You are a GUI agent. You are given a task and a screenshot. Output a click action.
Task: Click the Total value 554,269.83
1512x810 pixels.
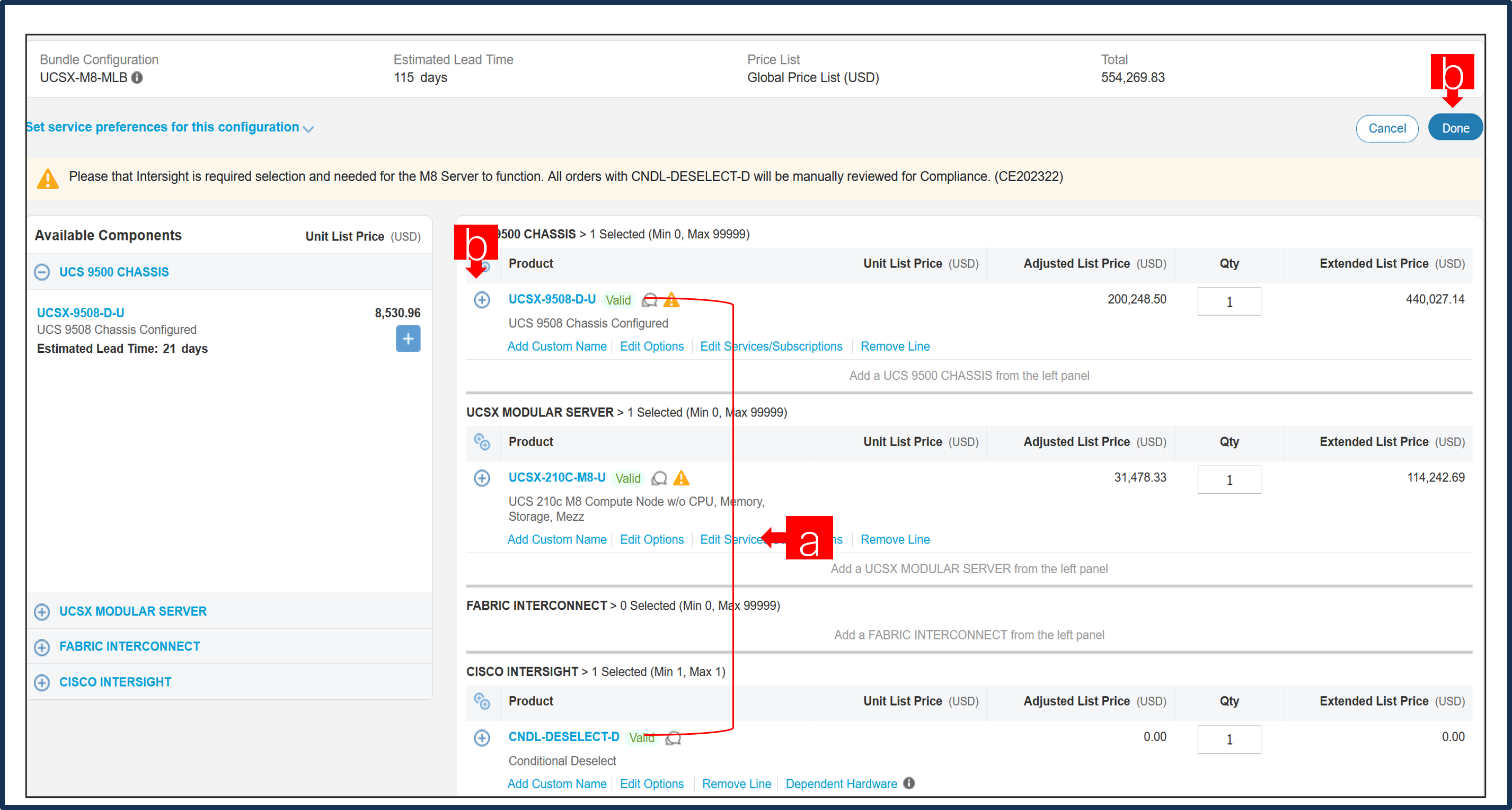point(1132,77)
